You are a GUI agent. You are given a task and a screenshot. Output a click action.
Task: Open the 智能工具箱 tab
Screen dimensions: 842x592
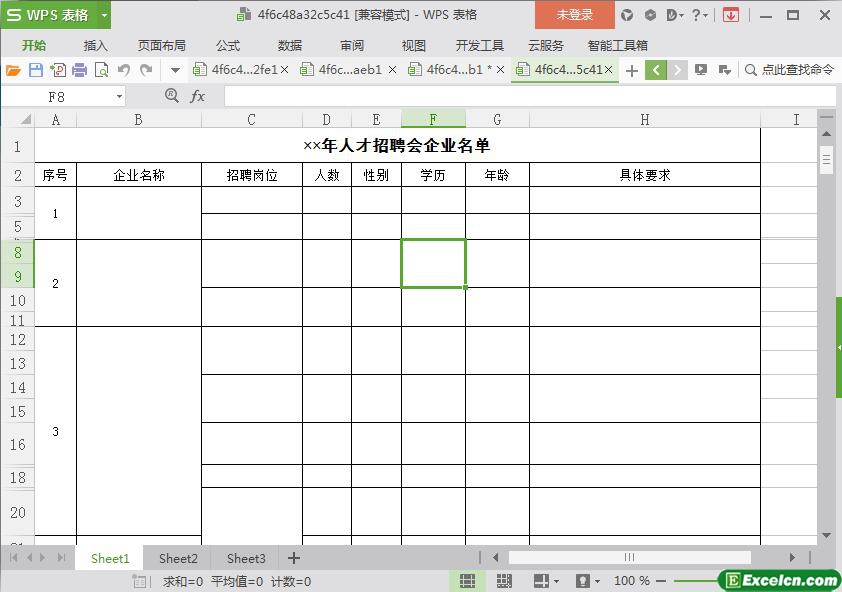point(618,46)
